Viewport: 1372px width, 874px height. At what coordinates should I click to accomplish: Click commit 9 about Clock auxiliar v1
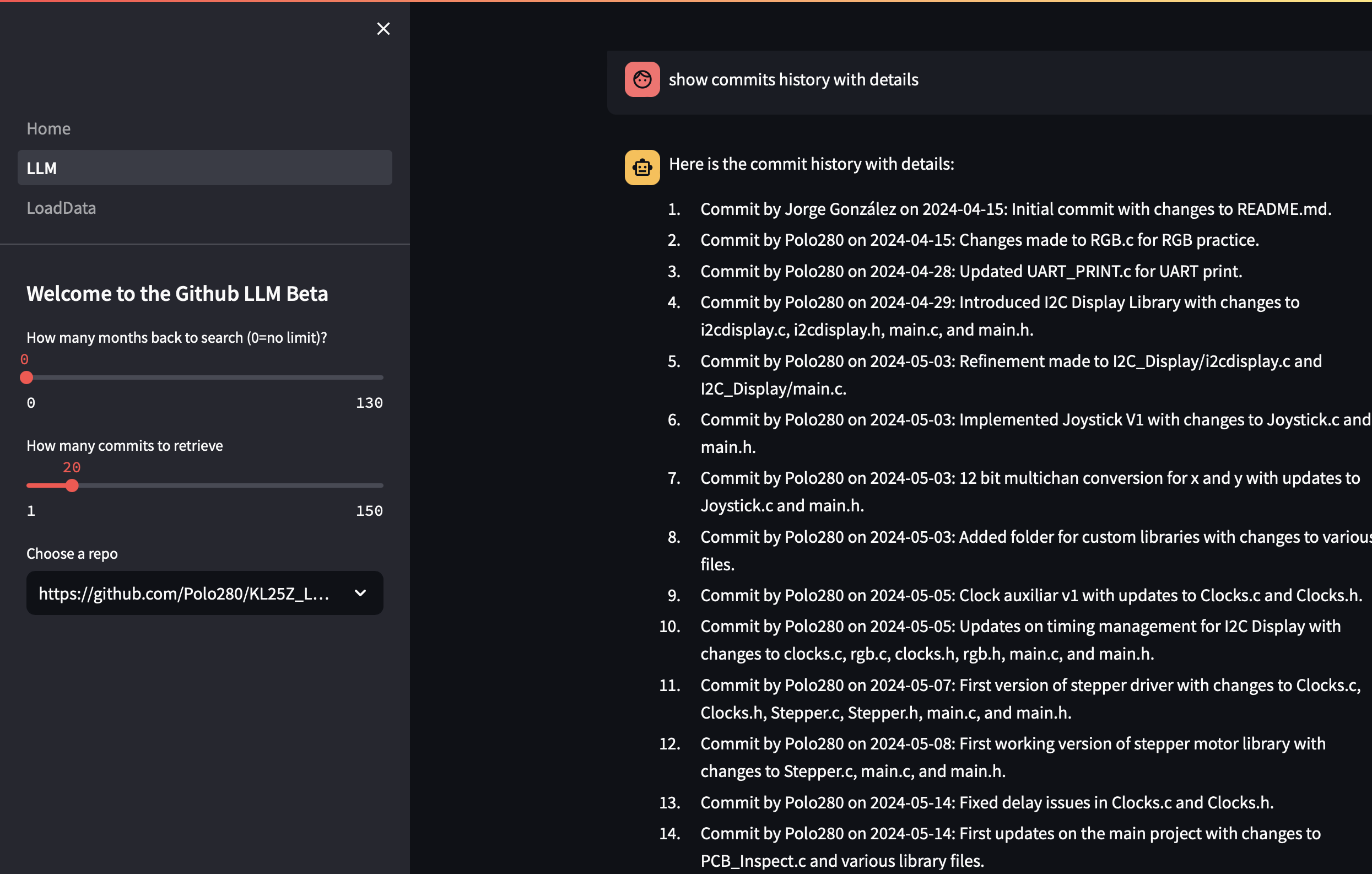click(1030, 595)
